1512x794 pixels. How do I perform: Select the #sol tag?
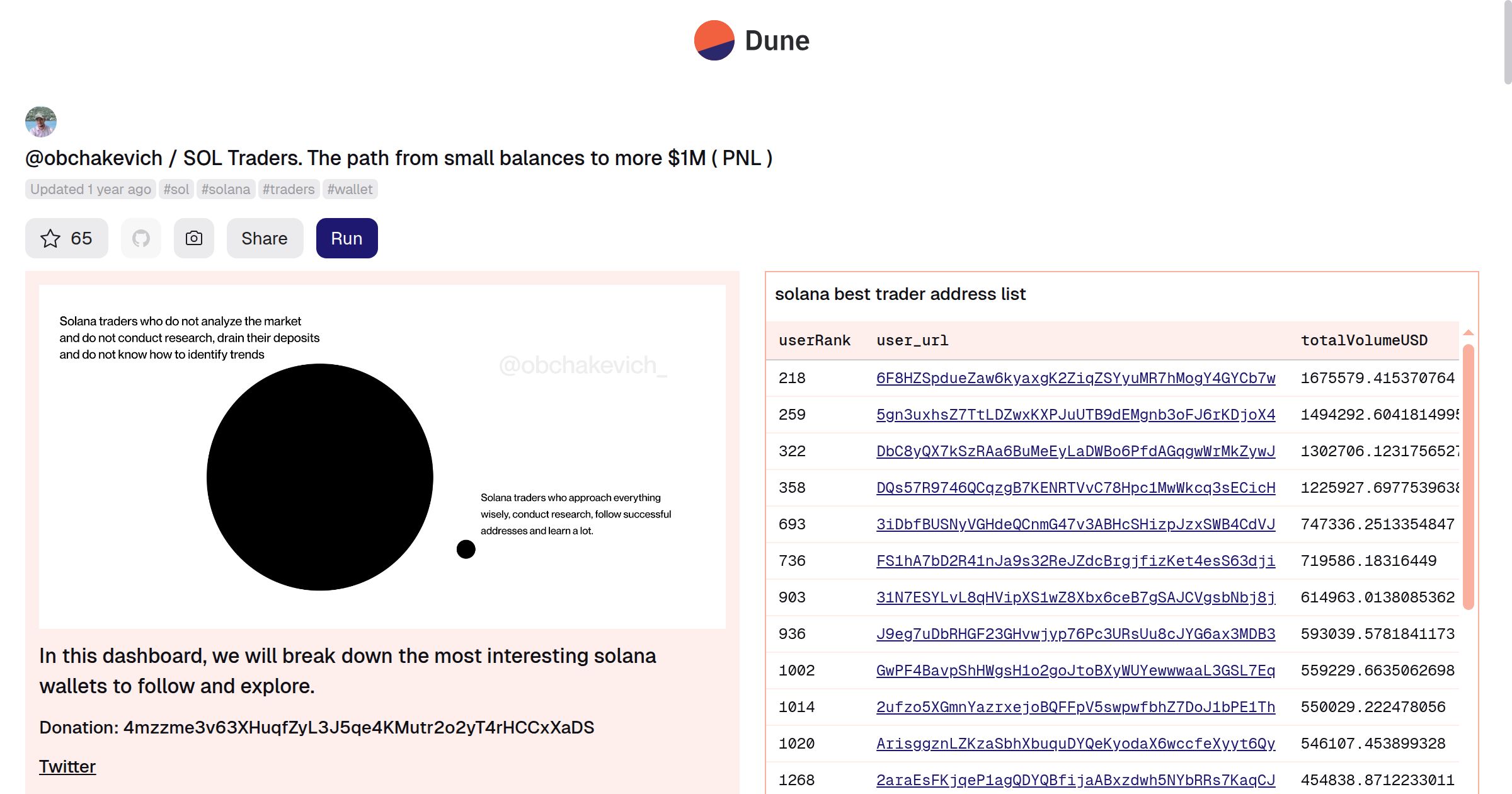point(176,189)
